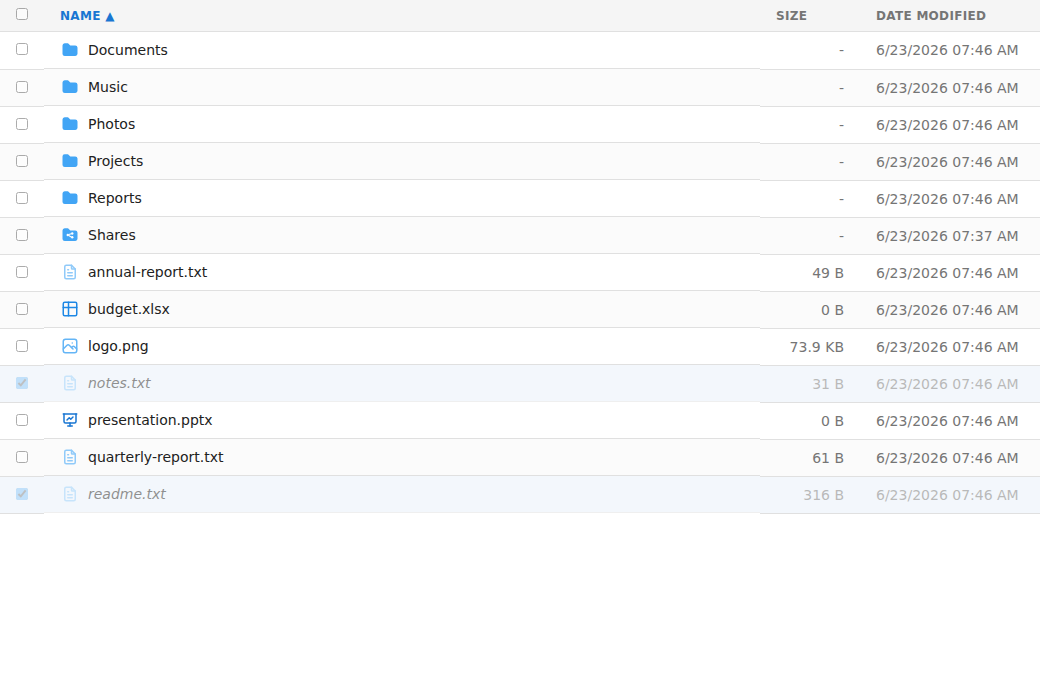Image resolution: width=1040 pixels, height=691 pixels.
Task: Click the 316 B size value
Action: pyautogui.click(x=823, y=495)
